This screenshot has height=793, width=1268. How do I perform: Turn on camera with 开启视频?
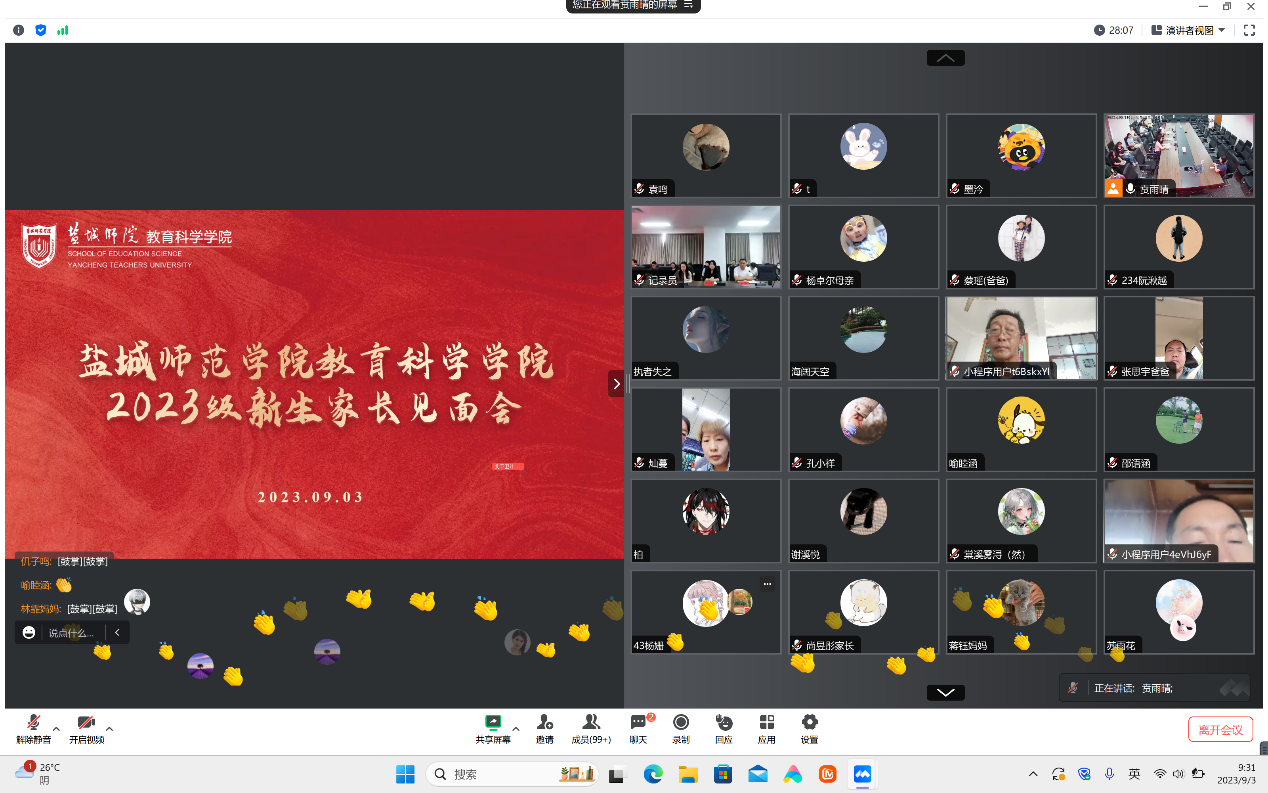86,728
